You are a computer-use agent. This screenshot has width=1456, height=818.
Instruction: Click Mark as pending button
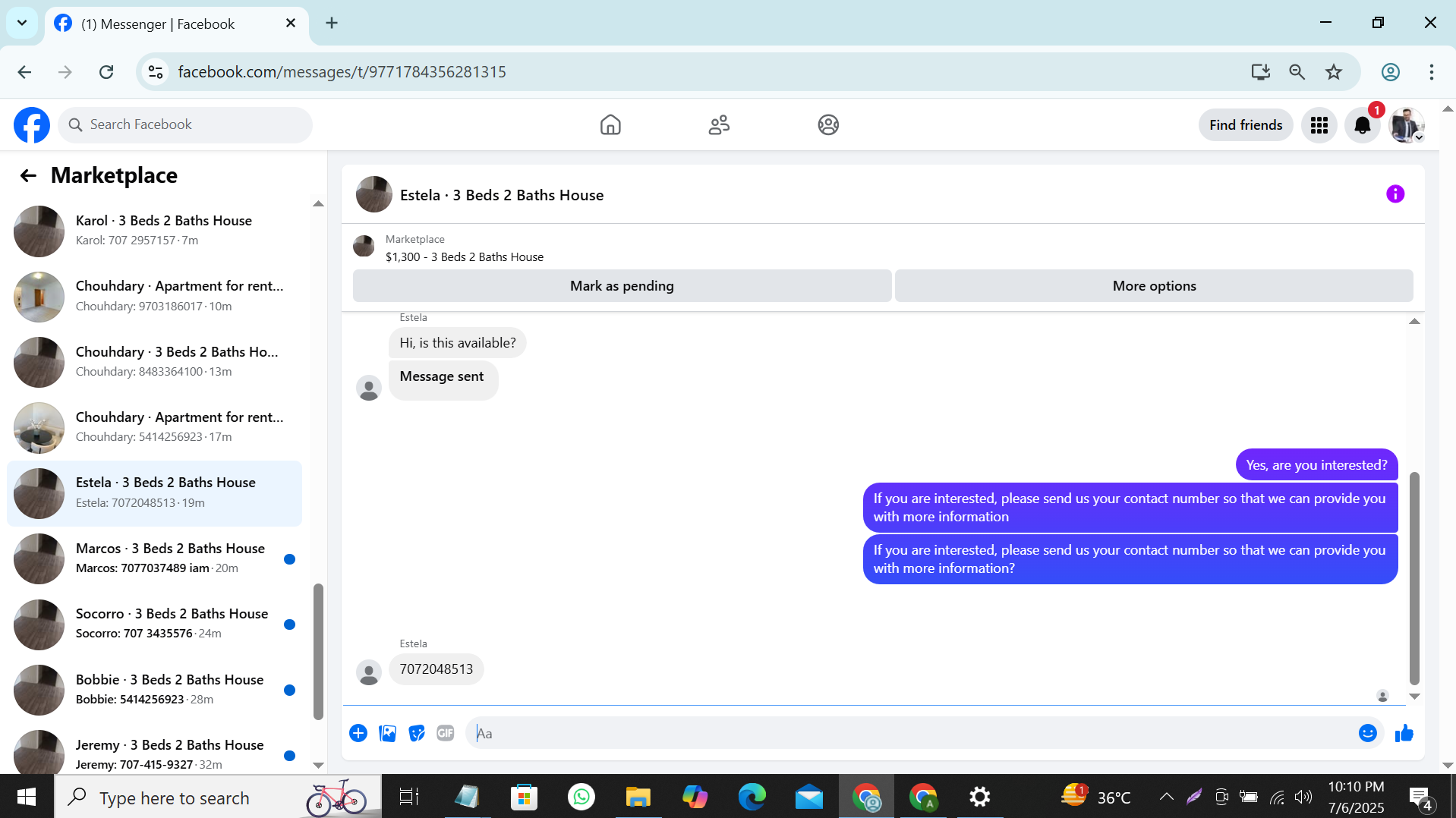(622, 286)
